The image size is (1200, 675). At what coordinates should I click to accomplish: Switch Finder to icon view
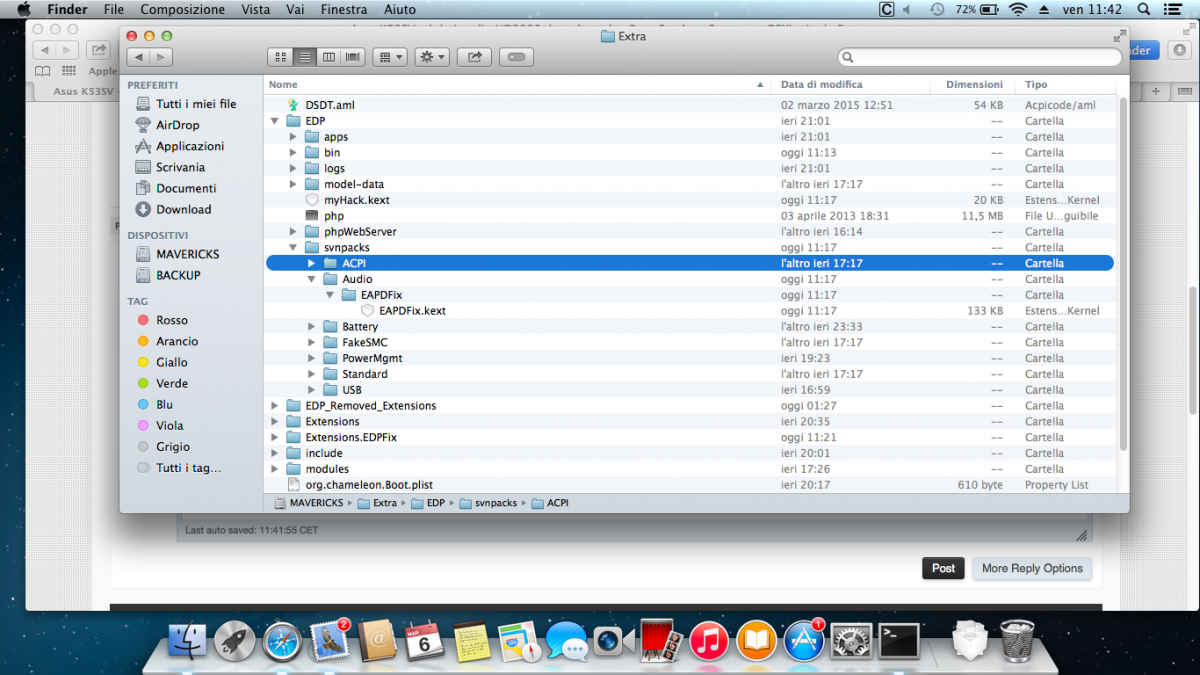(x=281, y=57)
